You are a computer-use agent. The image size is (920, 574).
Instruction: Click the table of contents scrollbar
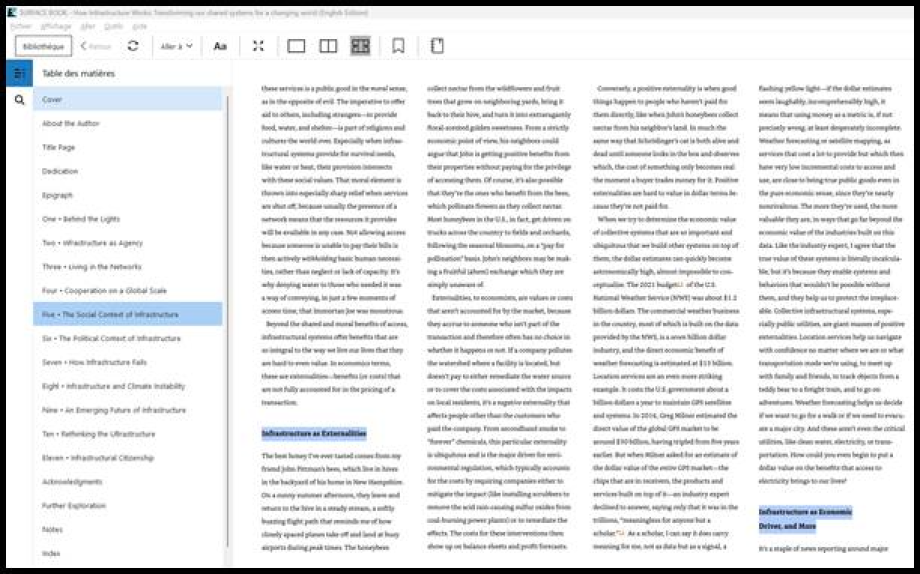click(228, 300)
